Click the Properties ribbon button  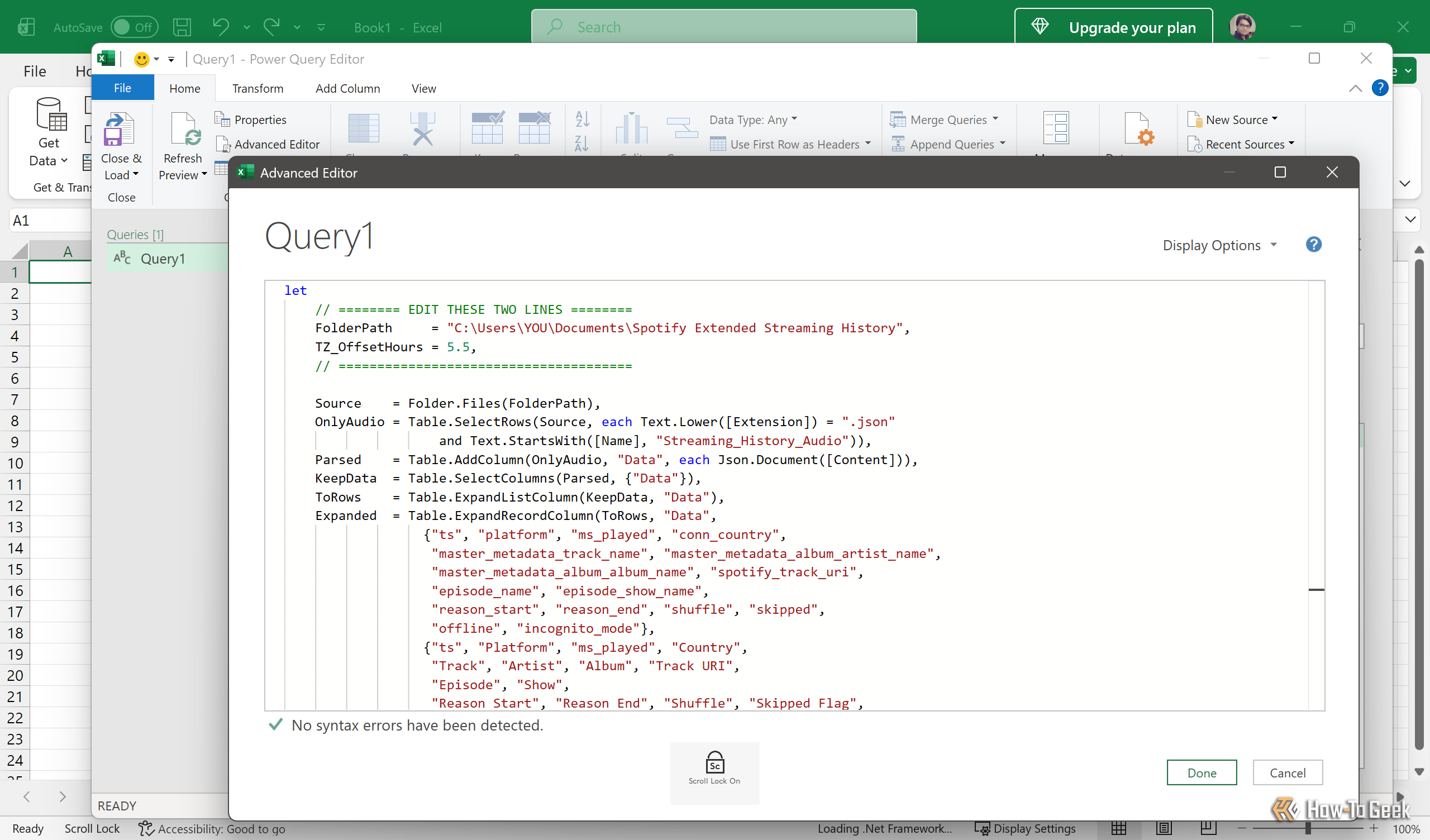coord(250,119)
